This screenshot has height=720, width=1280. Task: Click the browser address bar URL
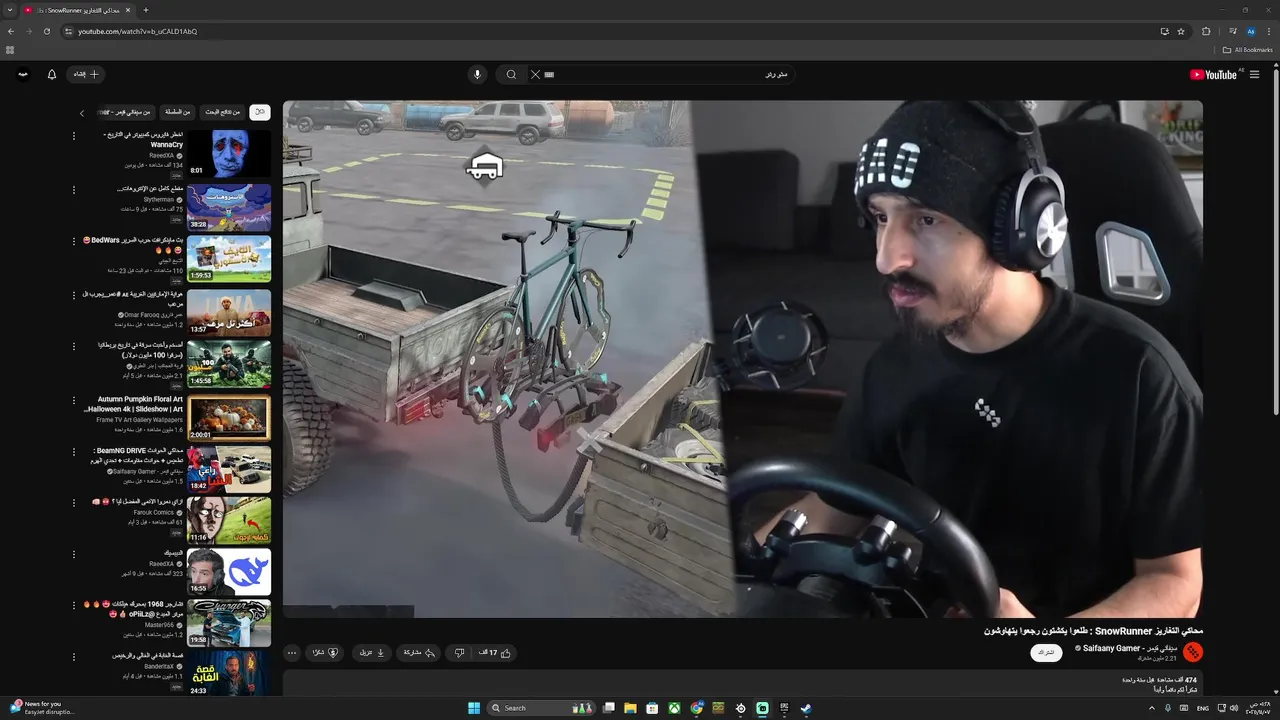point(138,31)
